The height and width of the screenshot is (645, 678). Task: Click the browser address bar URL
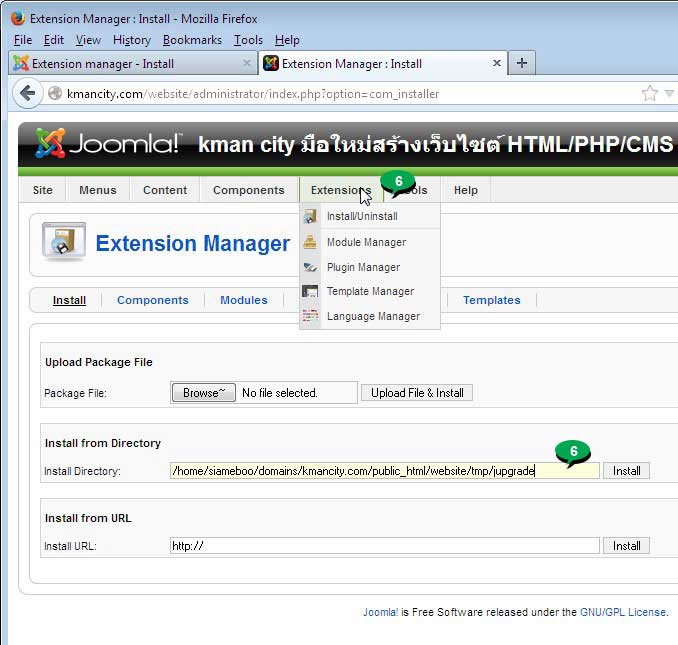pyautogui.click(x=253, y=94)
